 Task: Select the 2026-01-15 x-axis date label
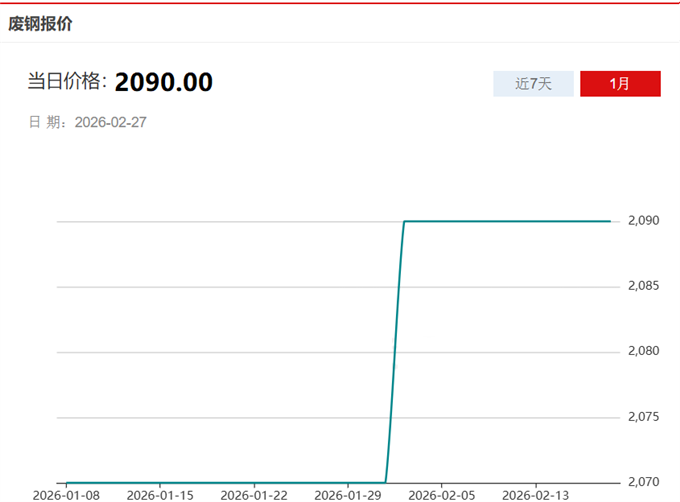click(160, 495)
